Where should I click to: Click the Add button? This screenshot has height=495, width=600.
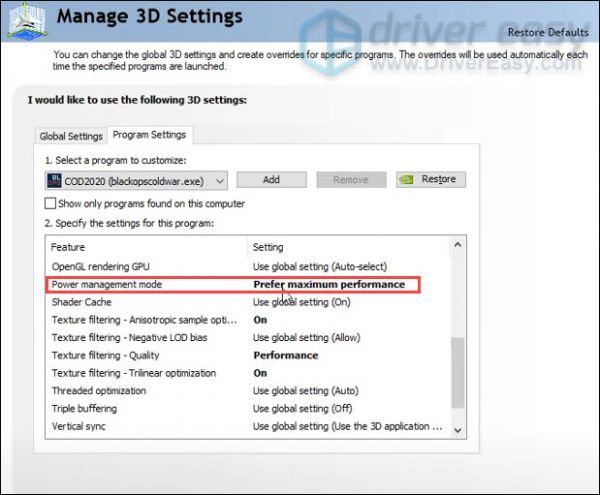[x=271, y=179]
